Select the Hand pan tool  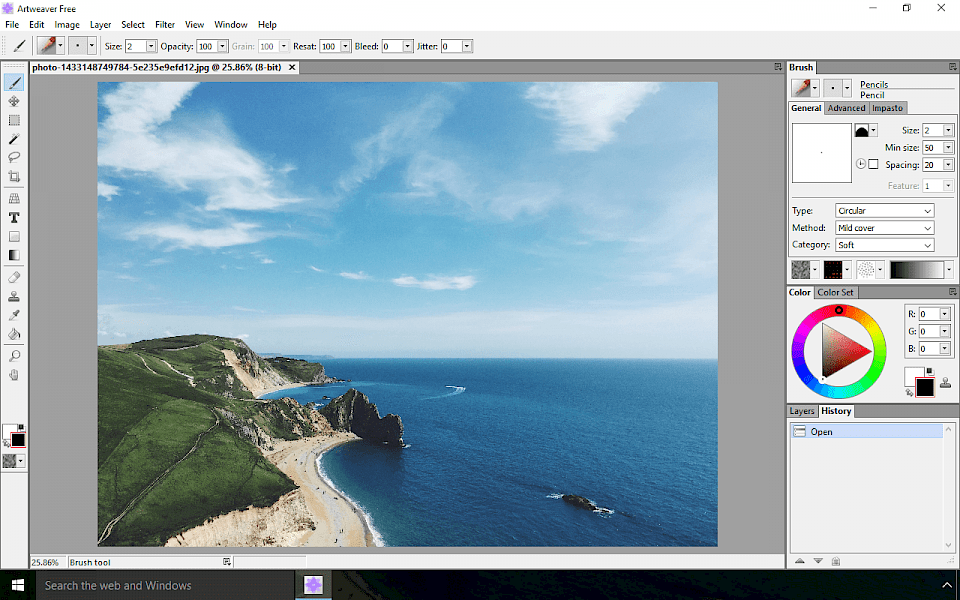(x=13, y=375)
